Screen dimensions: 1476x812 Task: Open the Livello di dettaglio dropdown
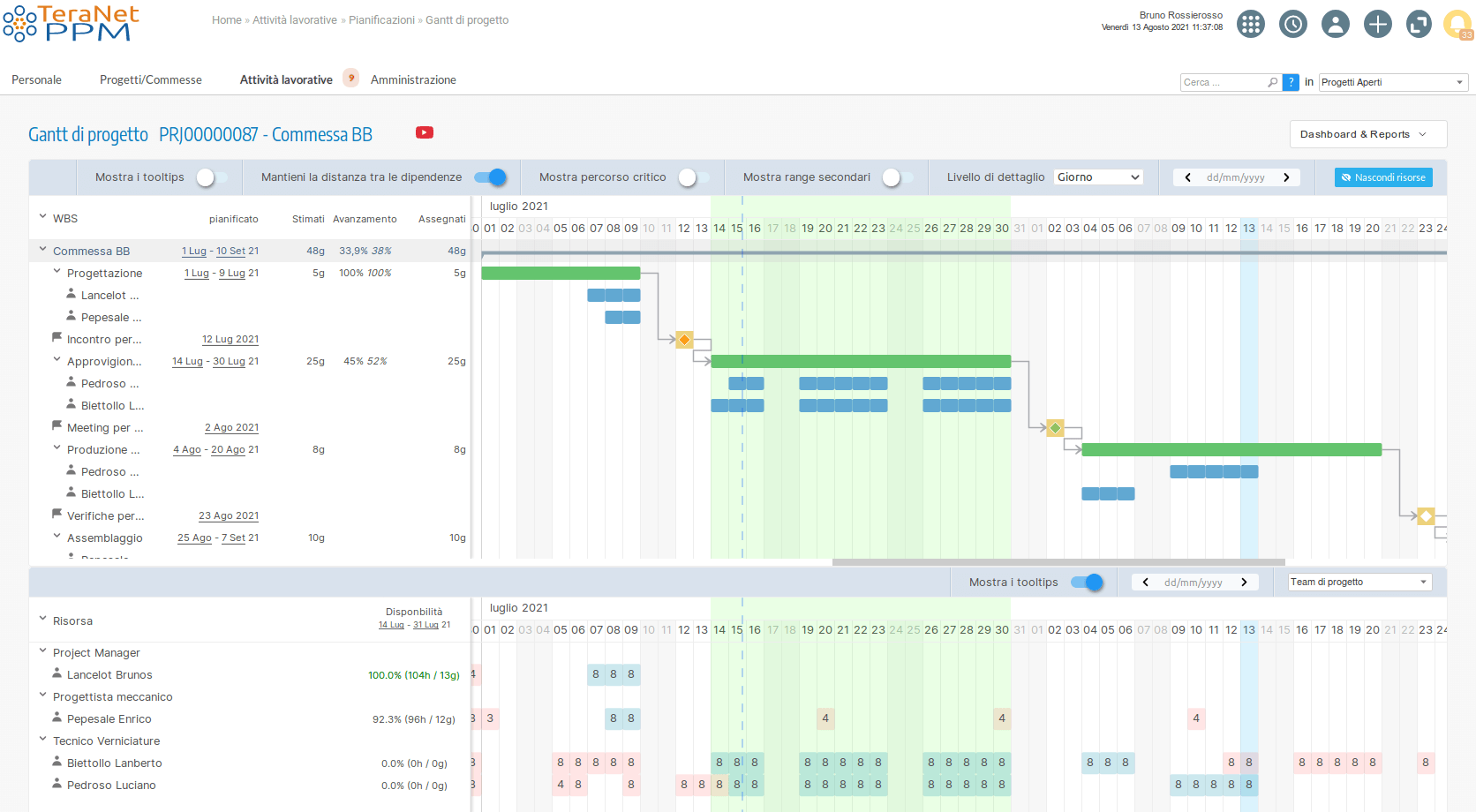[x=1097, y=177]
